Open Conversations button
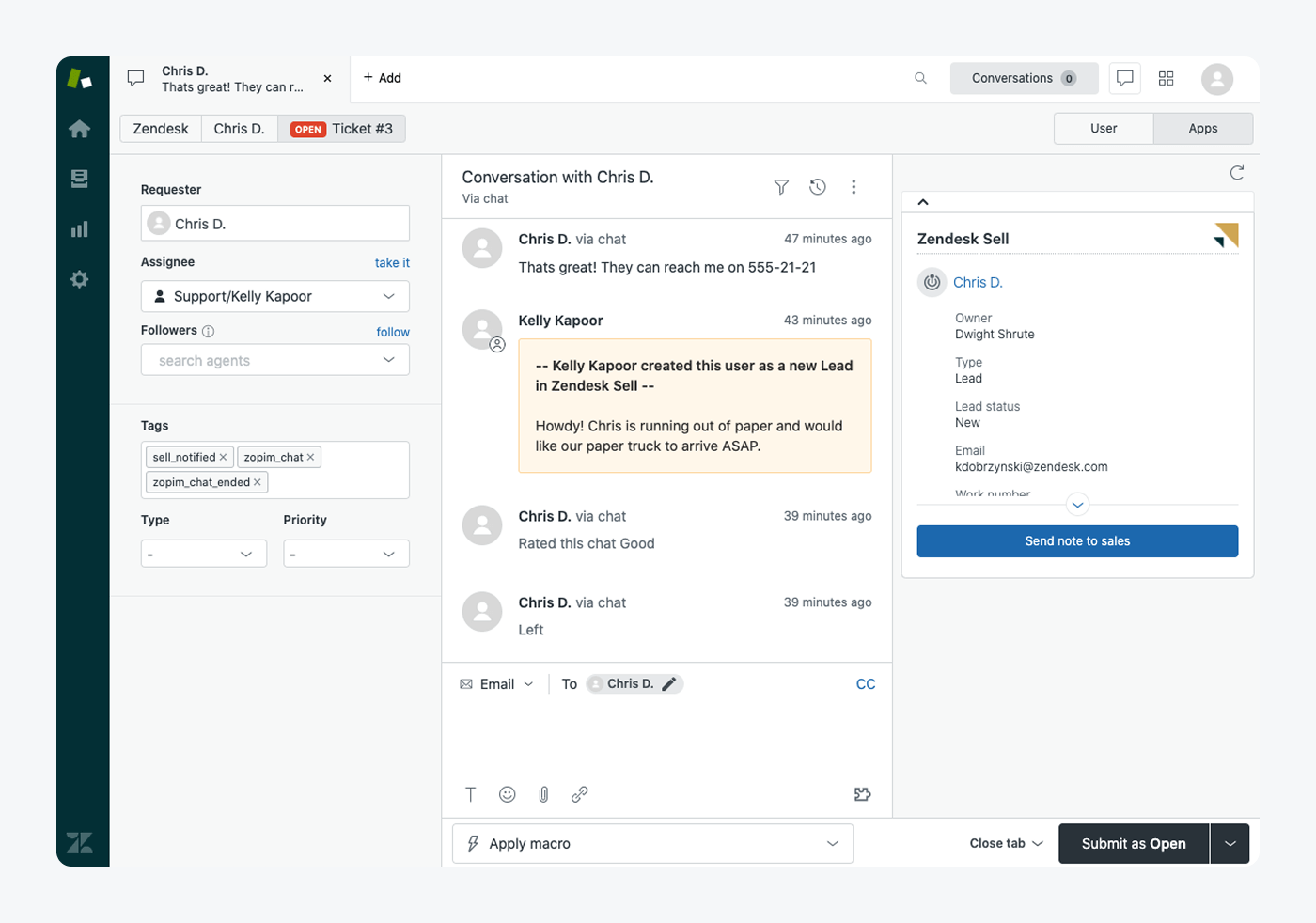Screen dimensions: 1316x923 [x=1024, y=78]
